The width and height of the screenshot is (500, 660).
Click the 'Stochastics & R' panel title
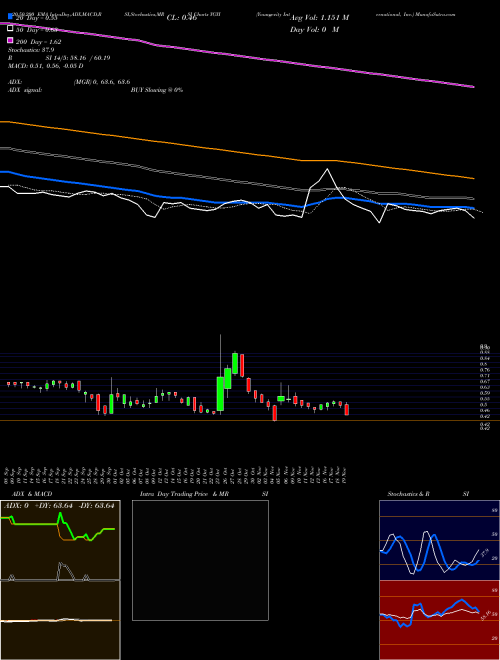[408, 494]
